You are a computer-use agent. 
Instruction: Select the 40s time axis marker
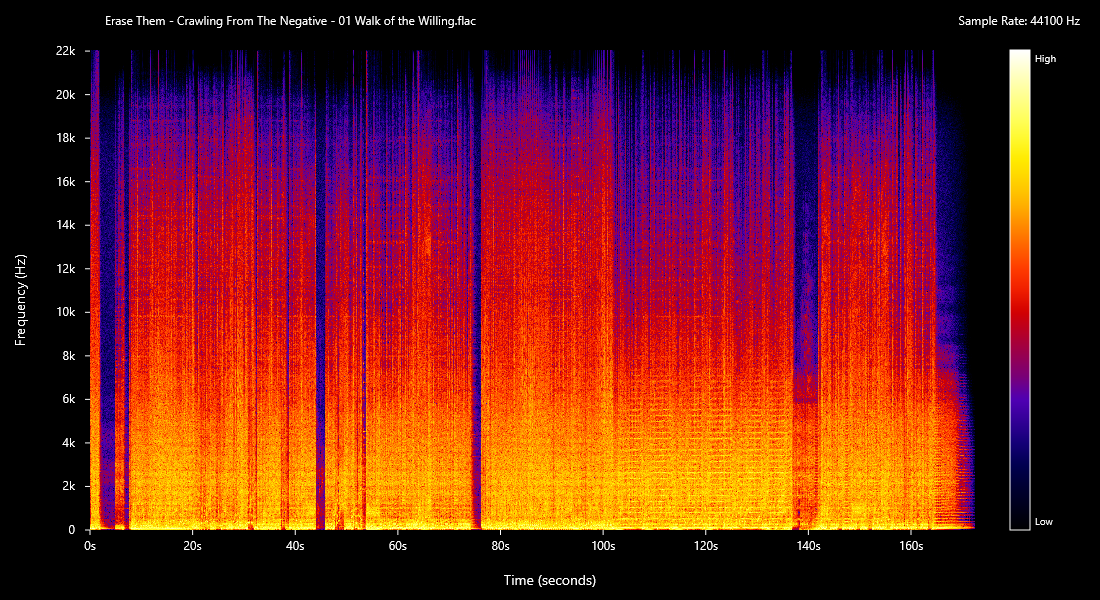pyautogui.click(x=295, y=547)
